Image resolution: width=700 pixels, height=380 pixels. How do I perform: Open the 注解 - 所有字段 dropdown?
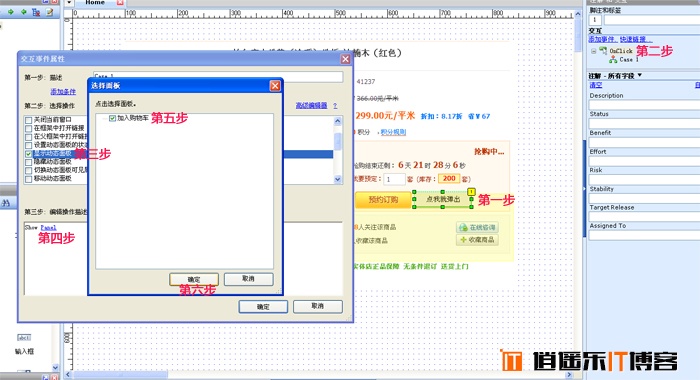(x=640, y=75)
